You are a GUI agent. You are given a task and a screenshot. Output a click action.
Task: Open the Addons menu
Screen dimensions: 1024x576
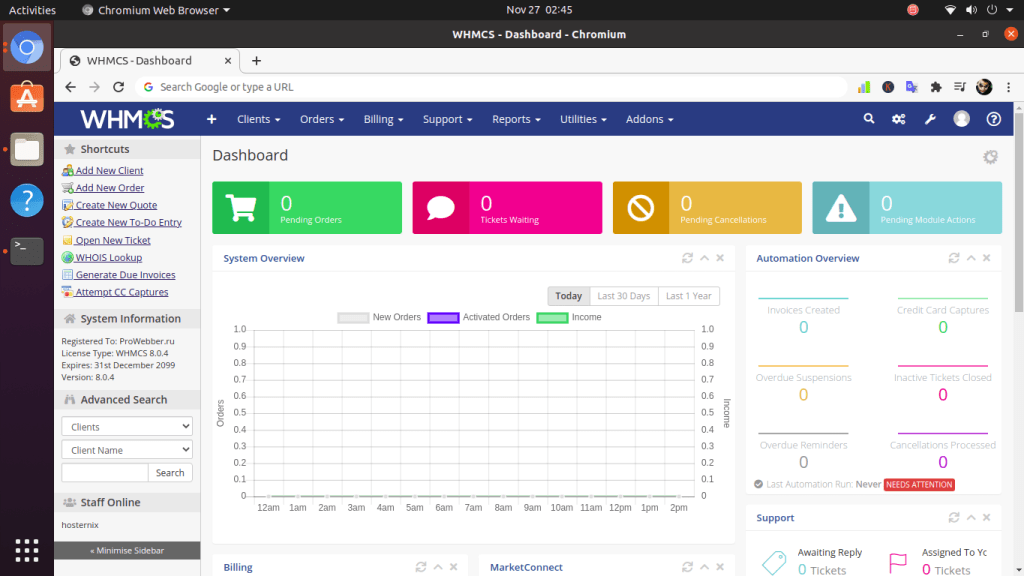point(649,119)
